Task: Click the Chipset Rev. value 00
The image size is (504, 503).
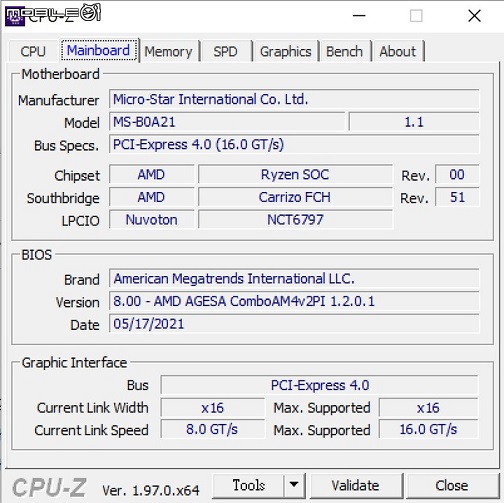Action: pyautogui.click(x=457, y=174)
